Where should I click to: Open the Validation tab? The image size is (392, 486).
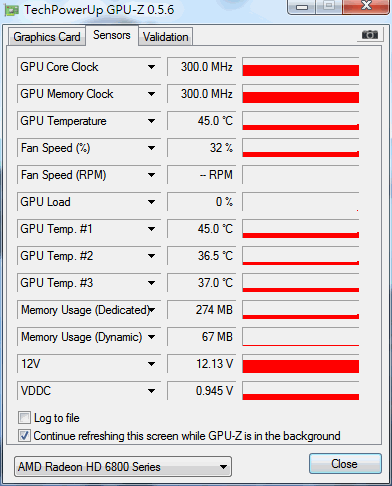[166, 37]
